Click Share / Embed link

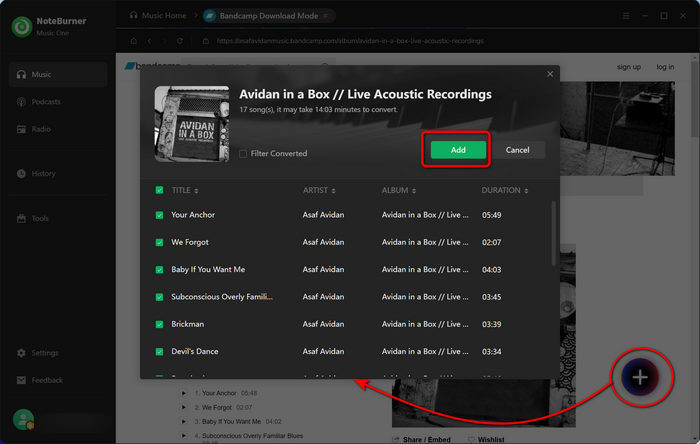[x=421, y=440]
